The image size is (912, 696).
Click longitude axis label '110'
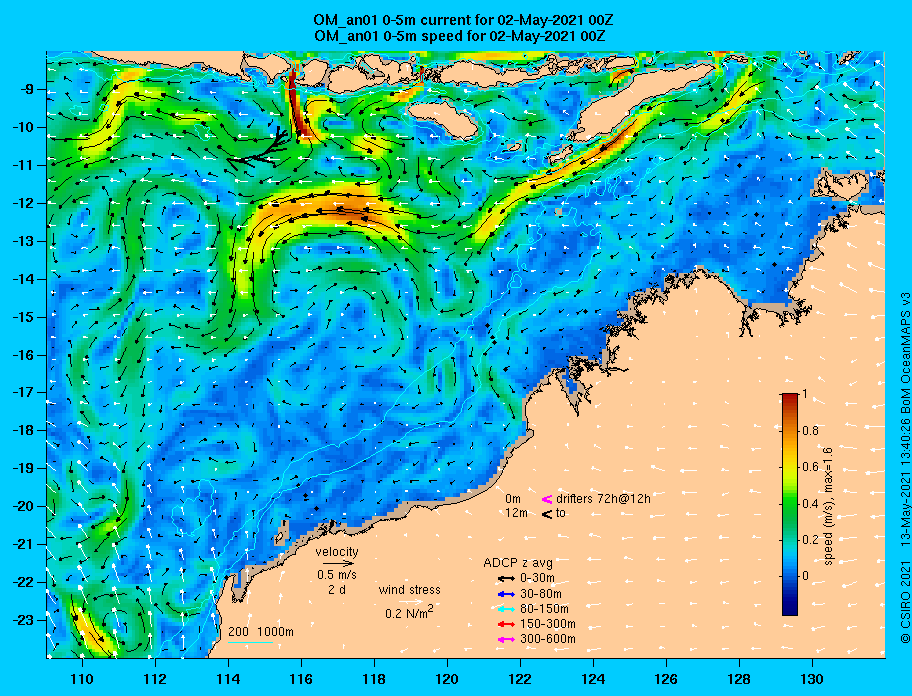(x=82, y=679)
